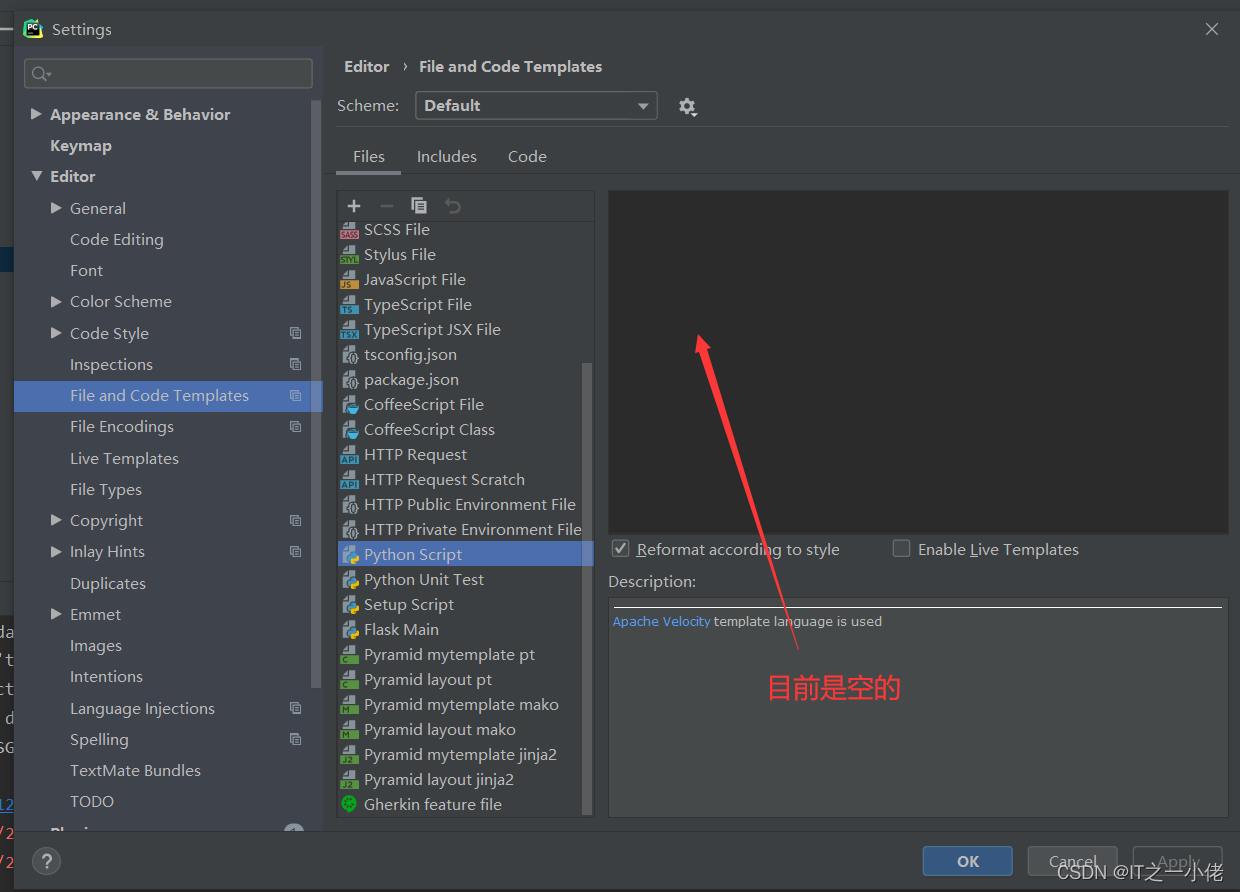Screen dimensions: 1240x892
Task: Expand the Color Scheme node
Action: [56, 301]
